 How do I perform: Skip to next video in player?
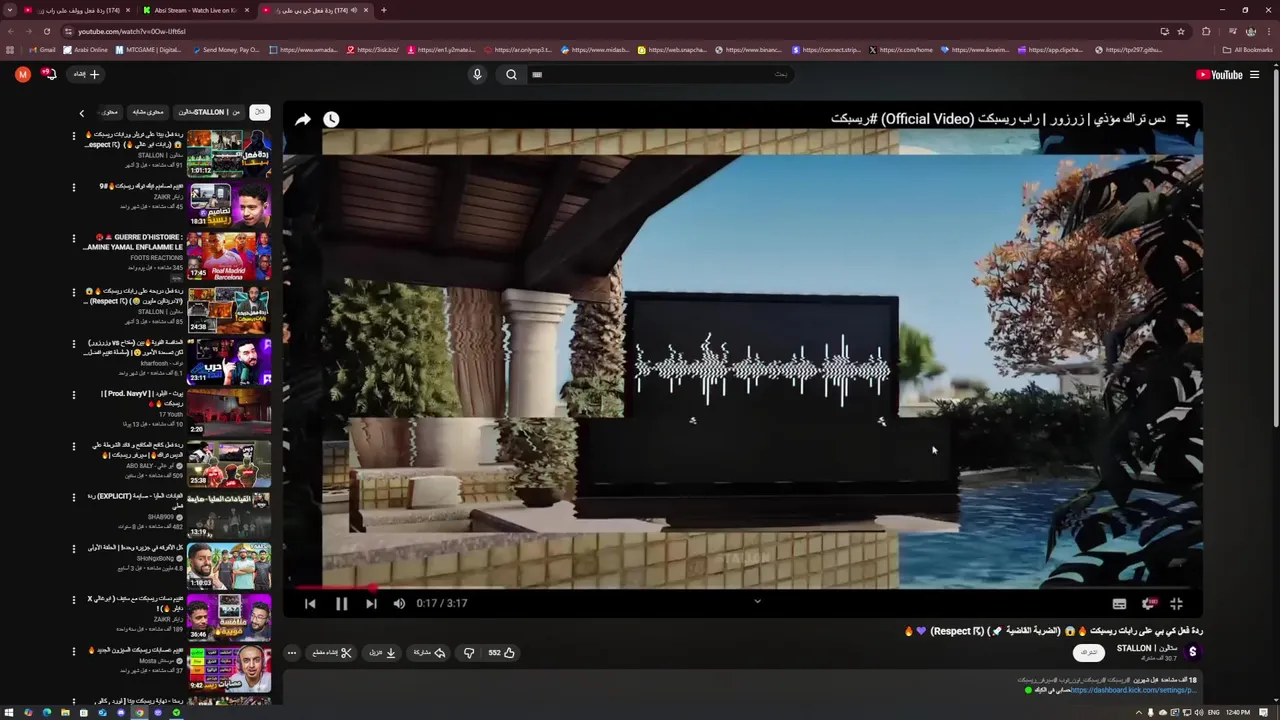pos(371,603)
